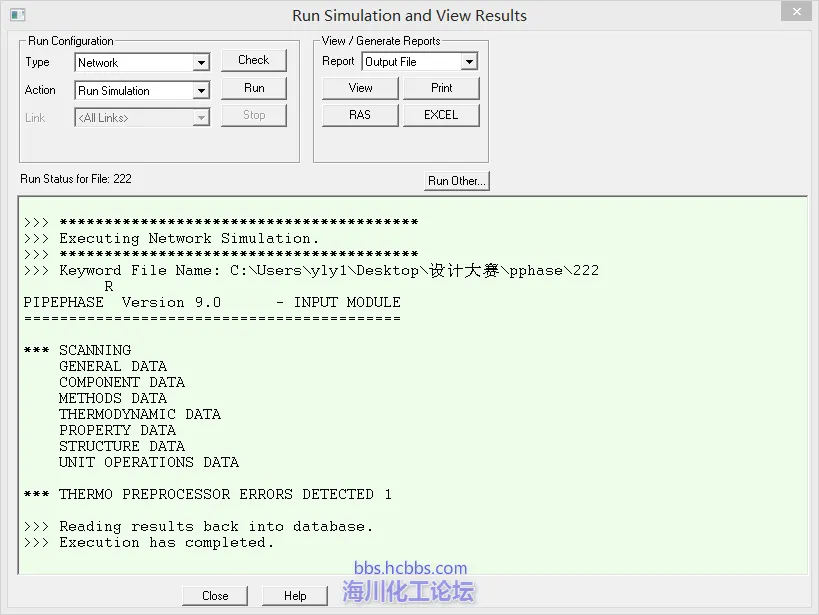Select the UNIT OPERATIONS DATA line

(x=149, y=462)
